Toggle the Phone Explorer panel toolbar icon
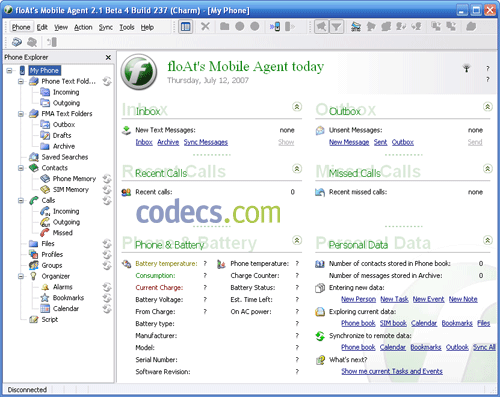Screen dimensions: 500x397 [x=186, y=27]
